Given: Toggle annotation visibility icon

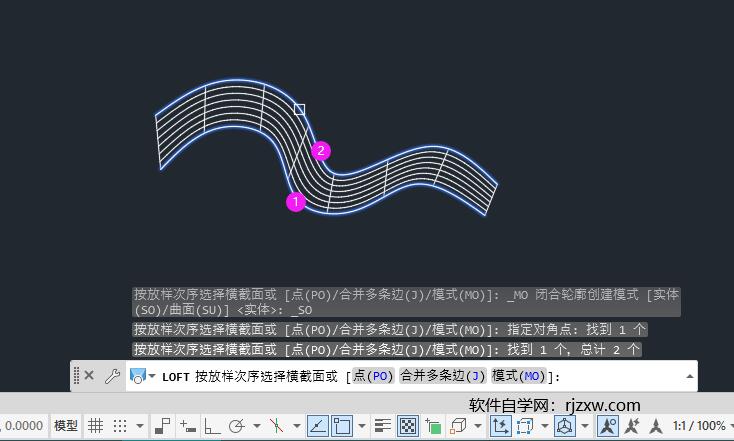Looking at the screenshot, I should point(608,426).
